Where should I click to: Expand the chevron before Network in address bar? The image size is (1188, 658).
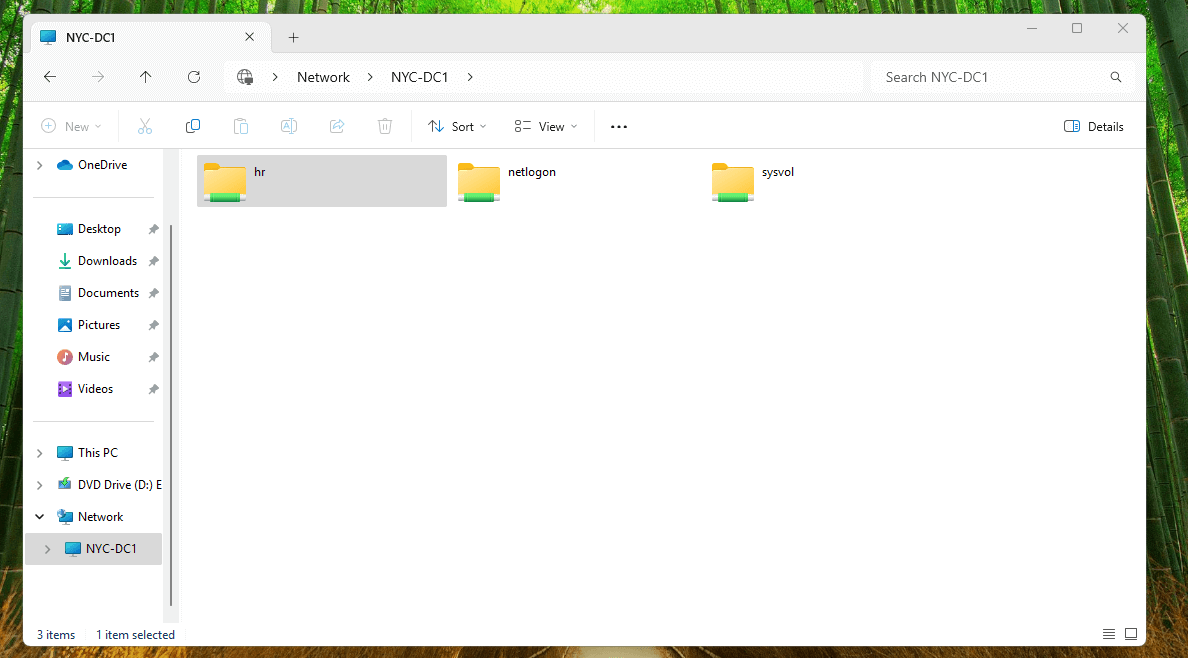tap(275, 77)
